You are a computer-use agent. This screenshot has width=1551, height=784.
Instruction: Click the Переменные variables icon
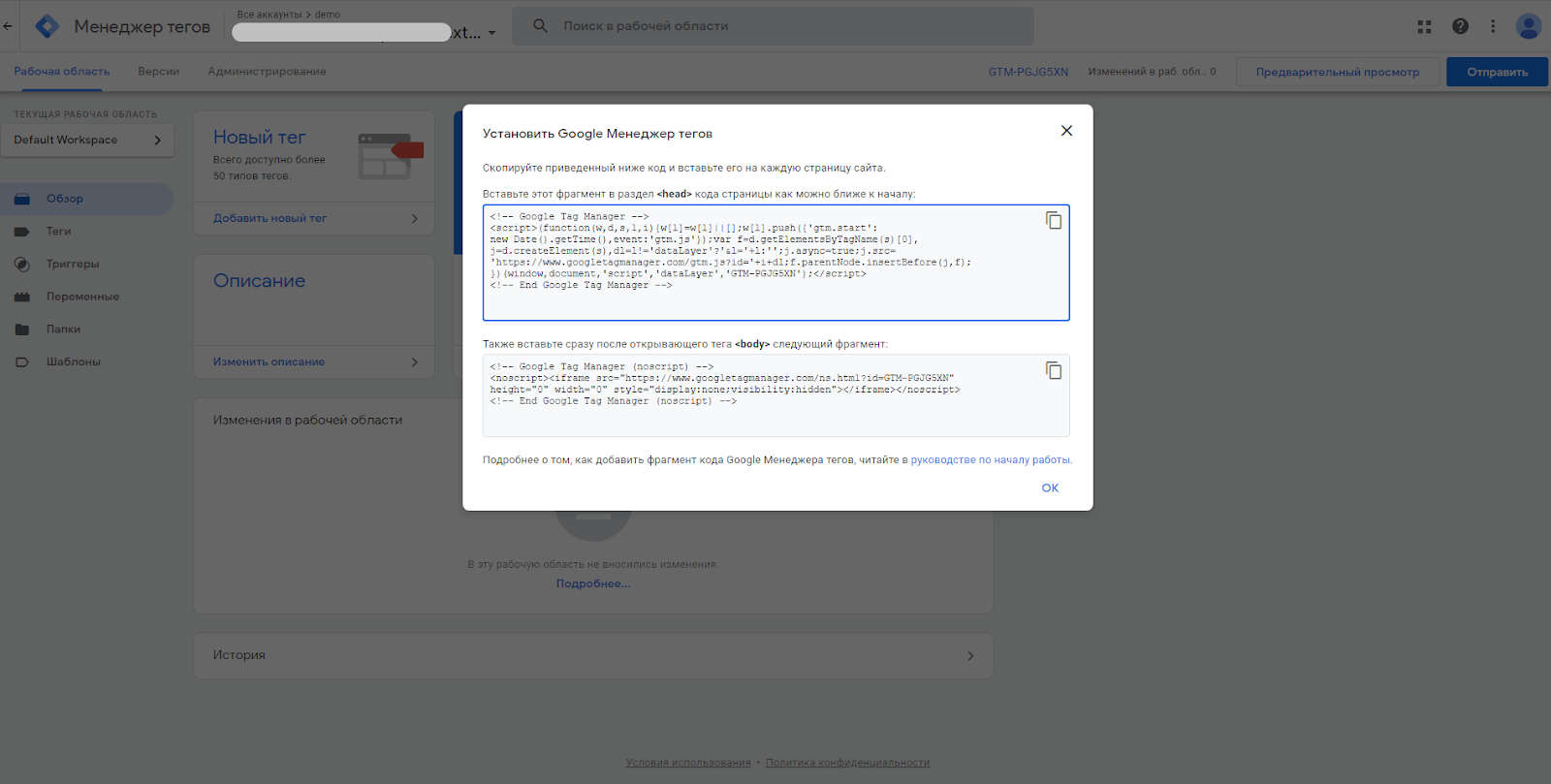tap(22, 297)
